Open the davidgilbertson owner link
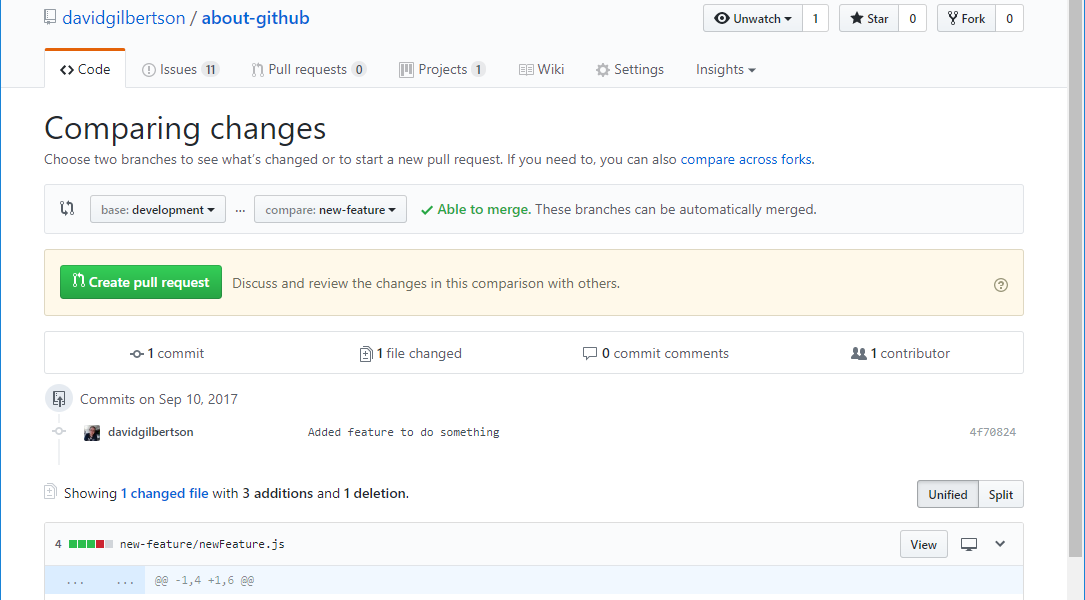1085x600 pixels. point(124,18)
